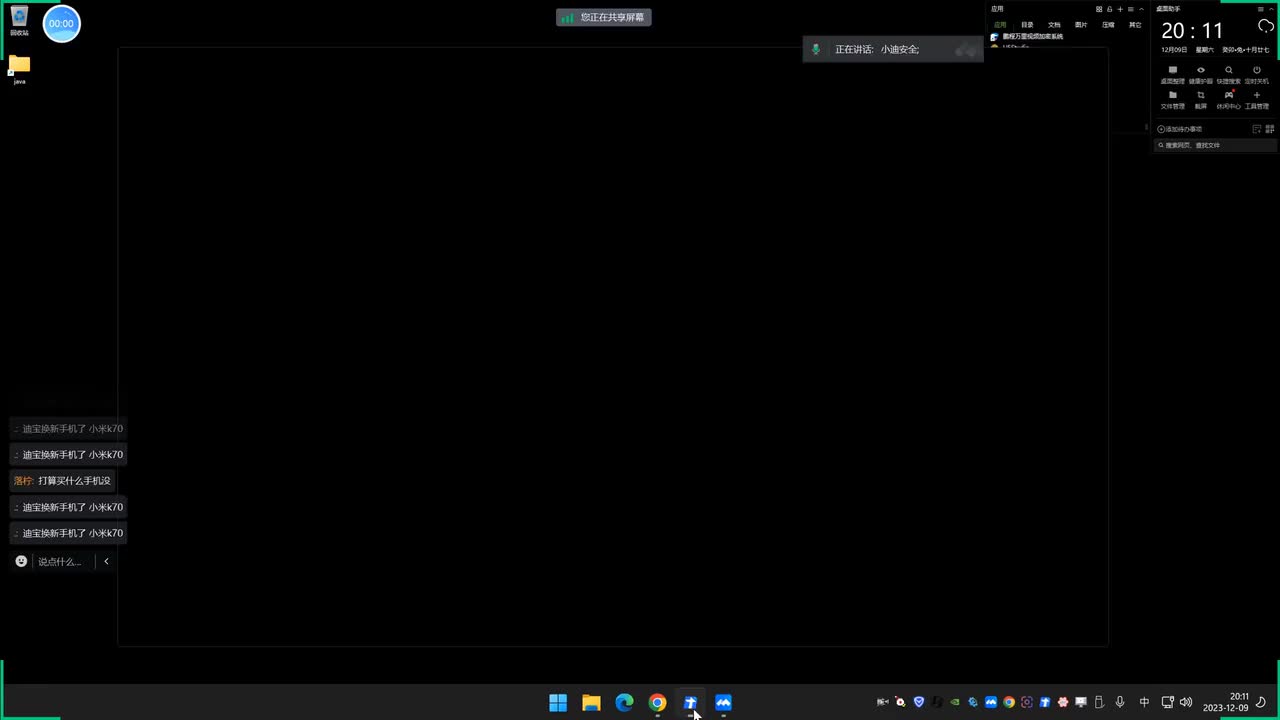Open the Tencent Meeting taskbar app icon
This screenshot has height=720, width=1280.
pos(723,703)
